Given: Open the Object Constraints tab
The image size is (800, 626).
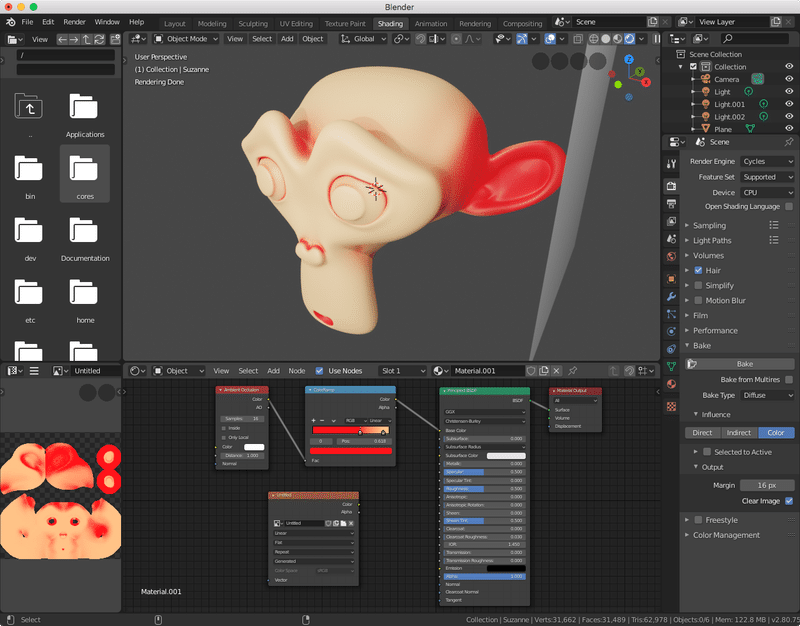Looking at the screenshot, I should (x=671, y=349).
